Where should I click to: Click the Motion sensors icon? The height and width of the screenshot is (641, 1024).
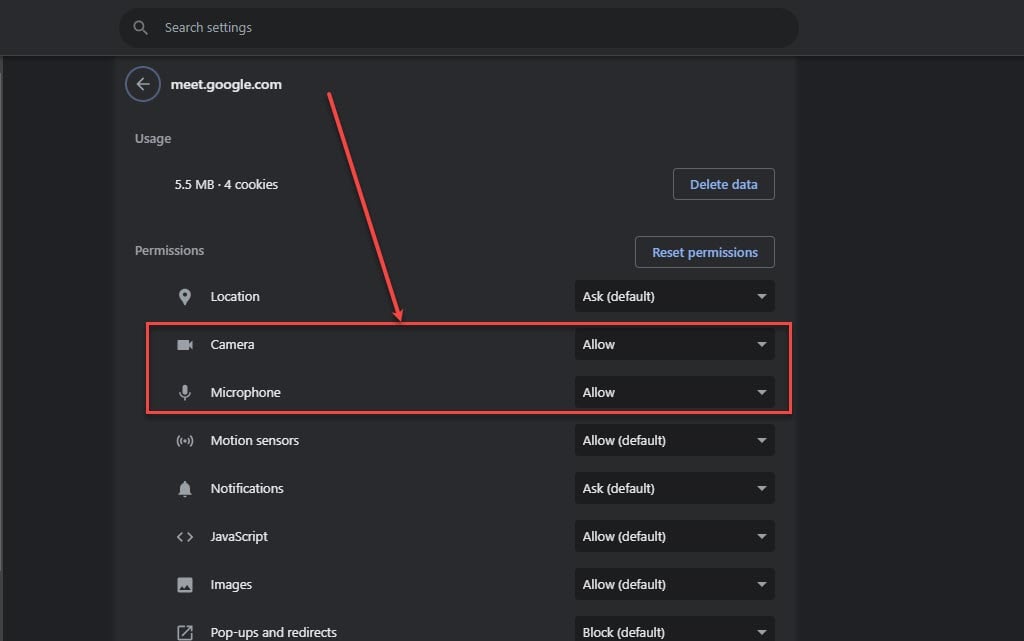pos(185,441)
